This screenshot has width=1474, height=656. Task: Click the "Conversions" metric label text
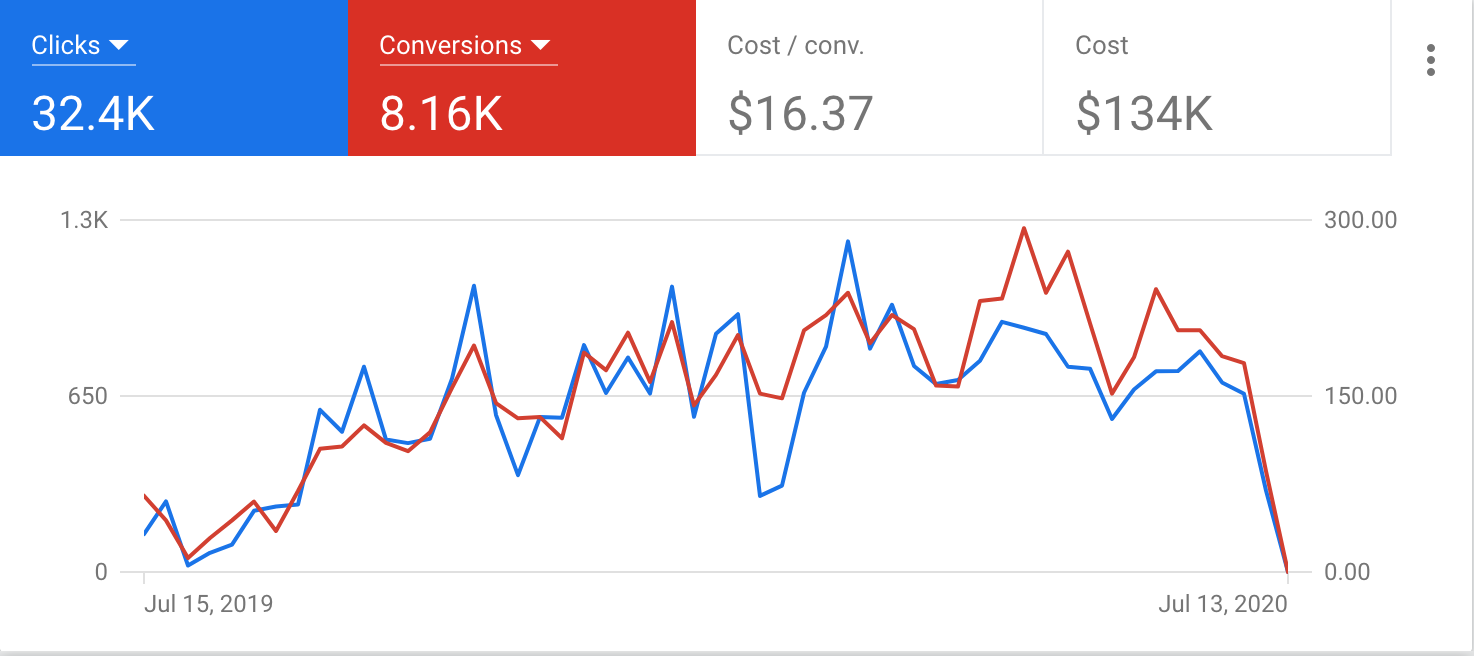point(451,45)
